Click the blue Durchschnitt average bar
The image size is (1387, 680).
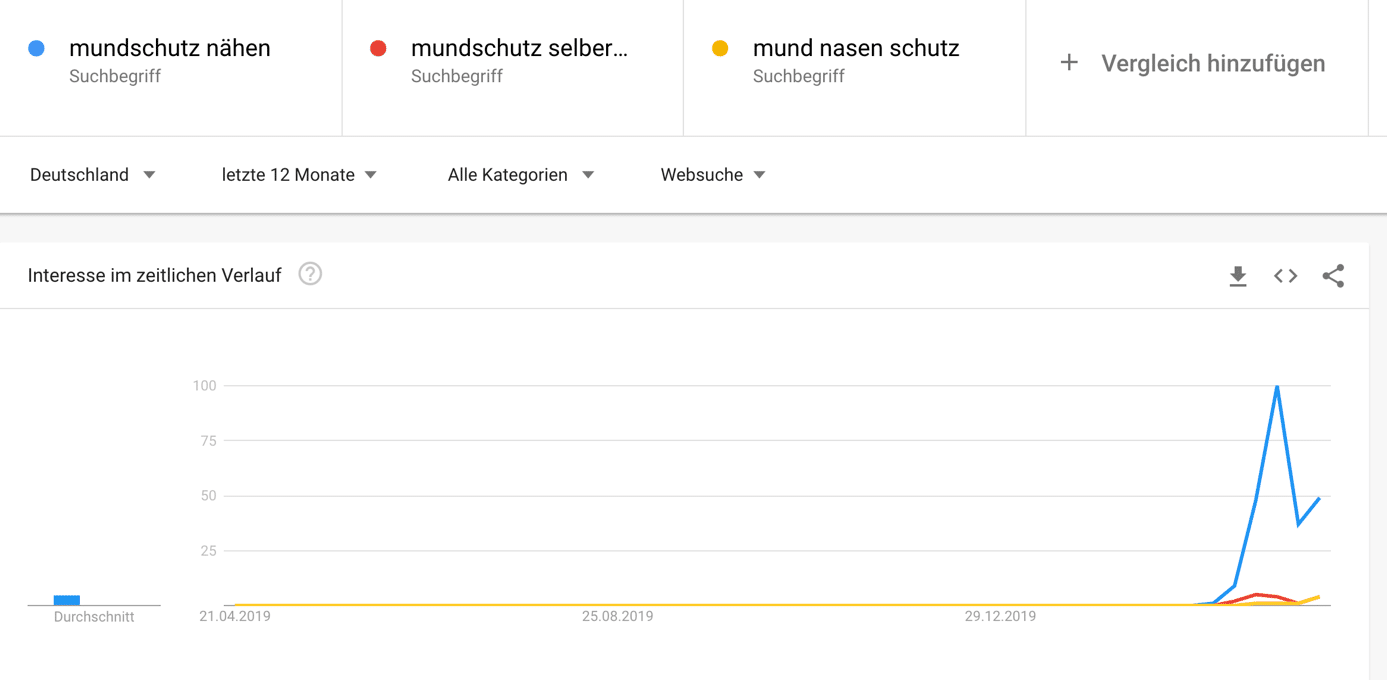pyautogui.click(x=67, y=600)
